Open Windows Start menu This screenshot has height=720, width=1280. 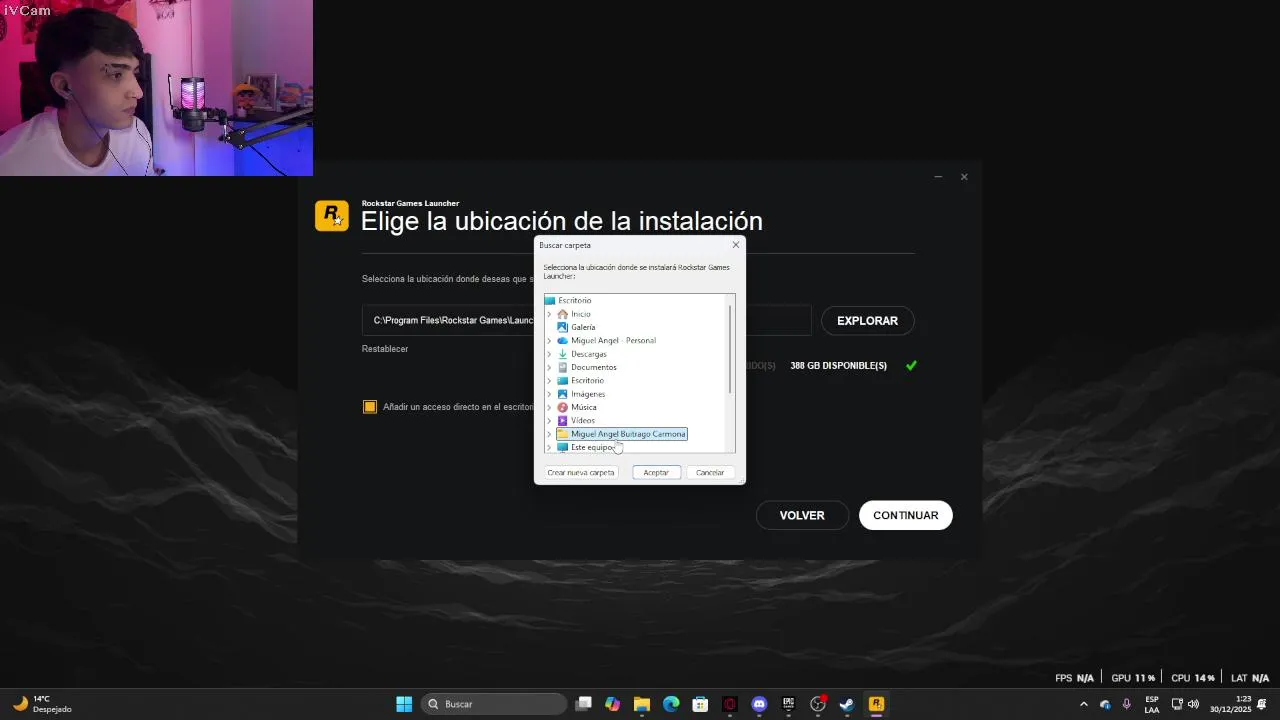[404, 704]
